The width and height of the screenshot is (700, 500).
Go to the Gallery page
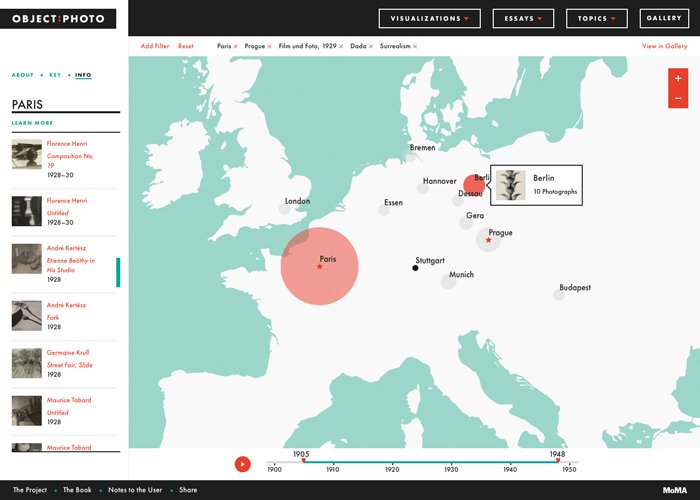[x=664, y=18]
